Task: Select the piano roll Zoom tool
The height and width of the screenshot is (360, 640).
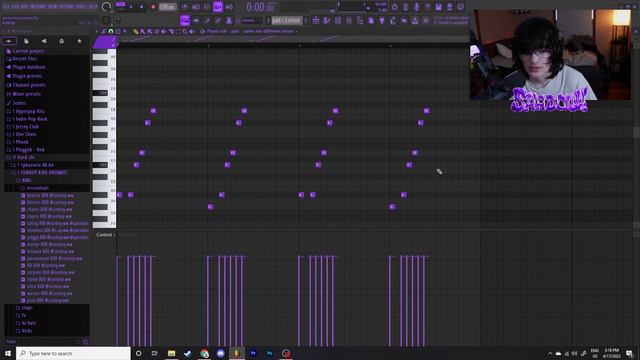Action: point(185,31)
